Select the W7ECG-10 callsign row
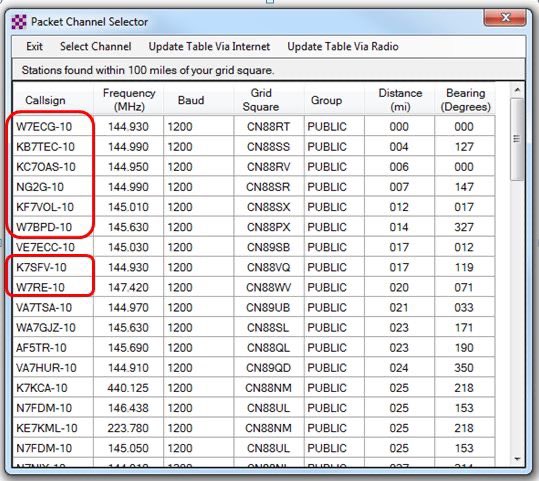The height and width of the screenshot is (481, 539). (x=254, y=127)
